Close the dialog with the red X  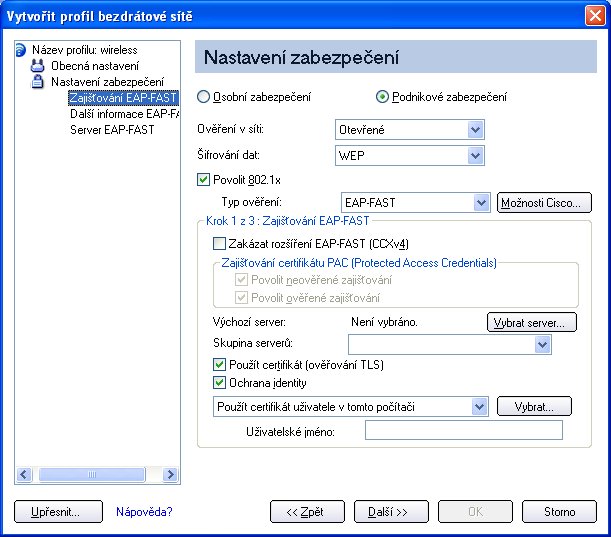[x=595, y=16]
